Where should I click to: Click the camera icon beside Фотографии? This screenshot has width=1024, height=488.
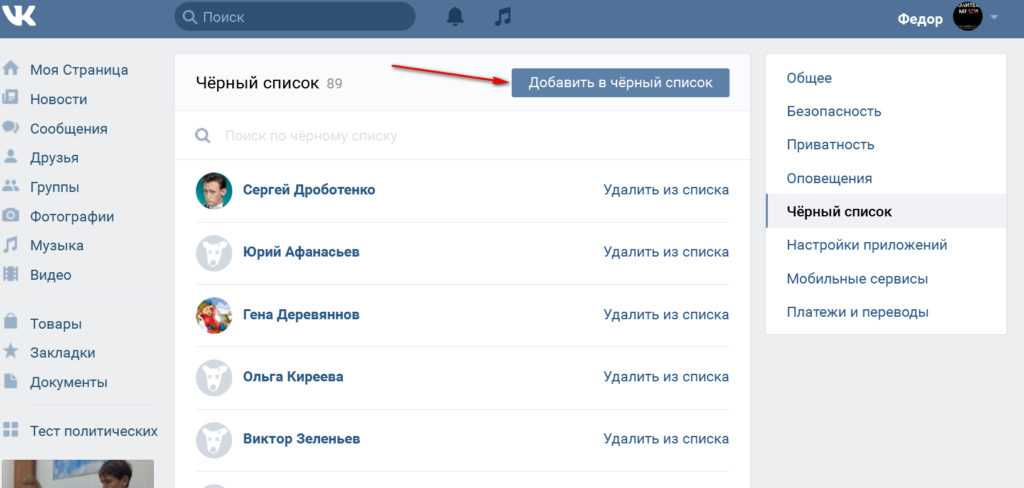pos(10,216)
